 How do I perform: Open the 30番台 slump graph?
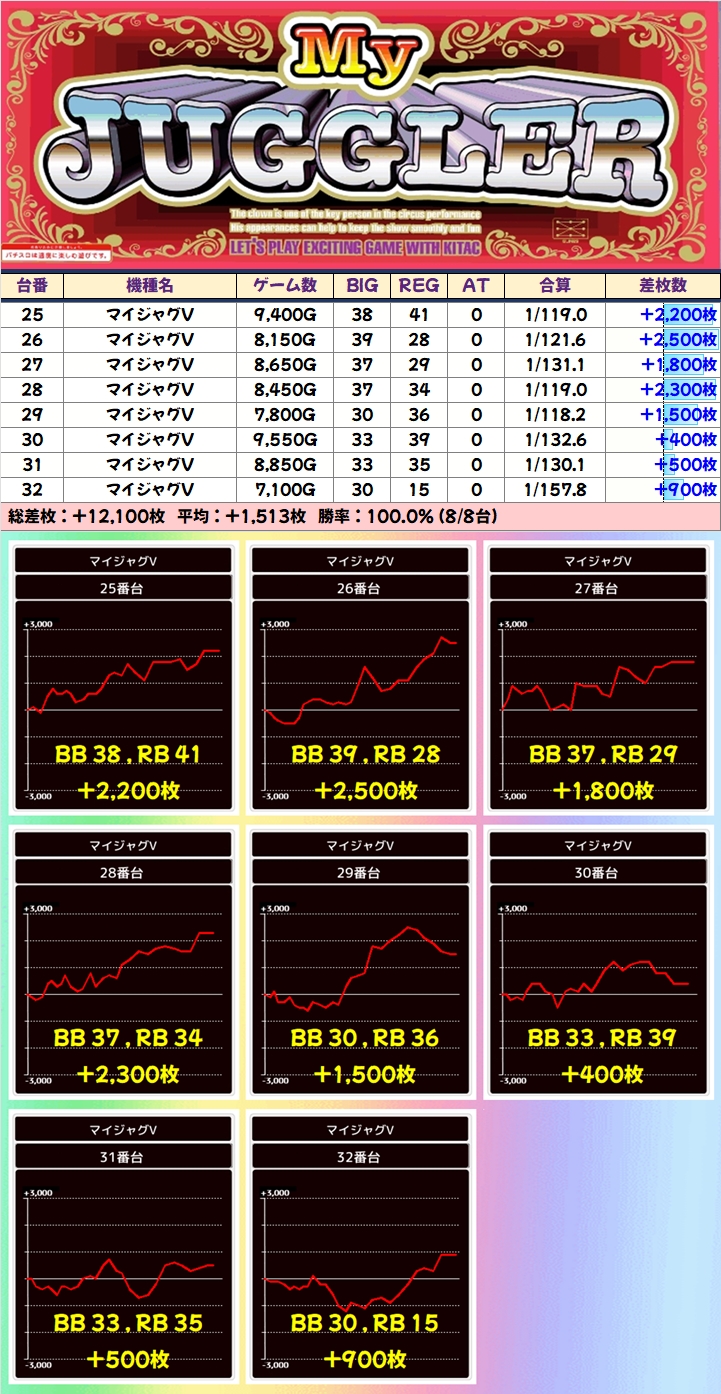pyautogui.click(x=597, y=962)
